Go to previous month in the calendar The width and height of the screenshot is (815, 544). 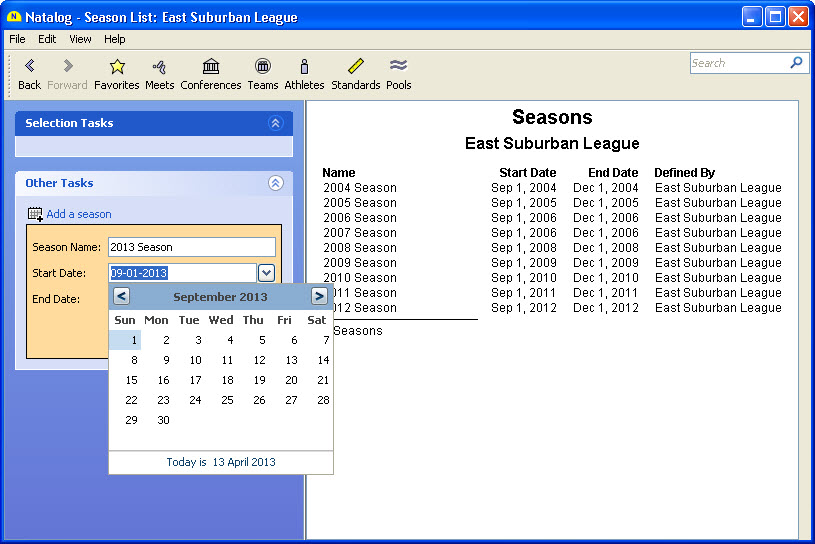(121, 296)
